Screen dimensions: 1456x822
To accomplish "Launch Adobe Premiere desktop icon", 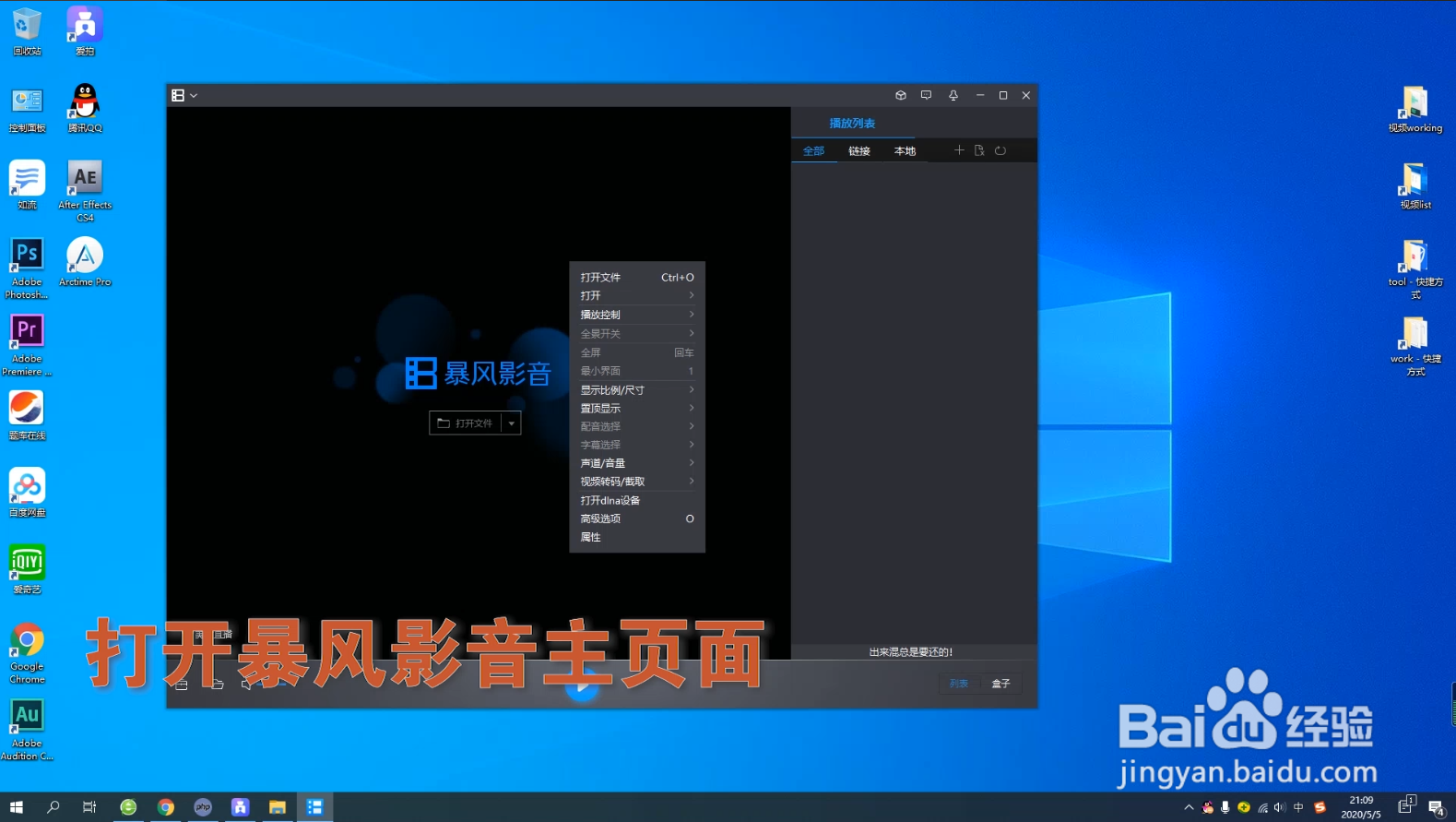I will (27, 344).
